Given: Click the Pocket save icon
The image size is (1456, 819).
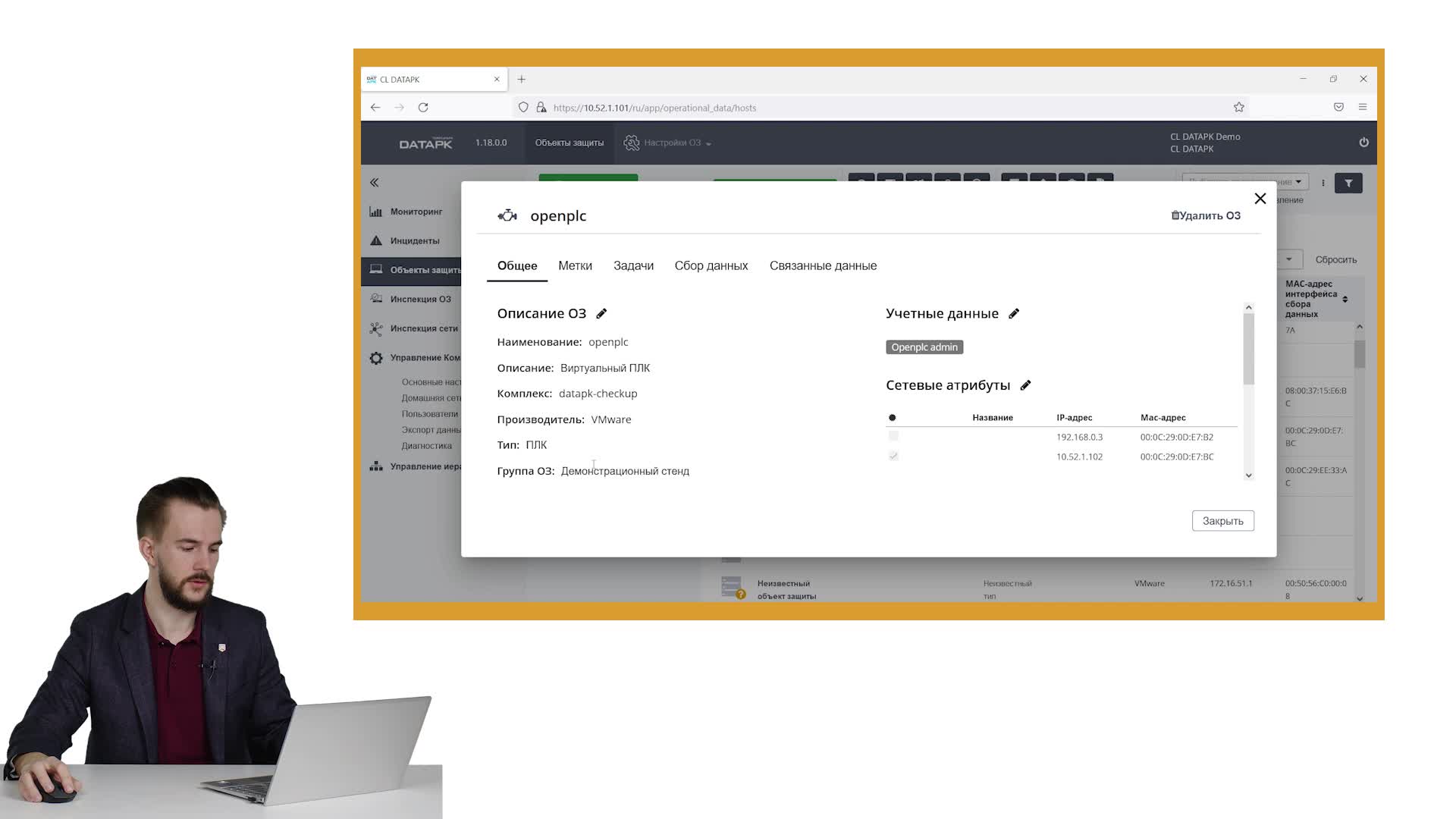Looking at the screenshot, I should (x=1338, y=108).
